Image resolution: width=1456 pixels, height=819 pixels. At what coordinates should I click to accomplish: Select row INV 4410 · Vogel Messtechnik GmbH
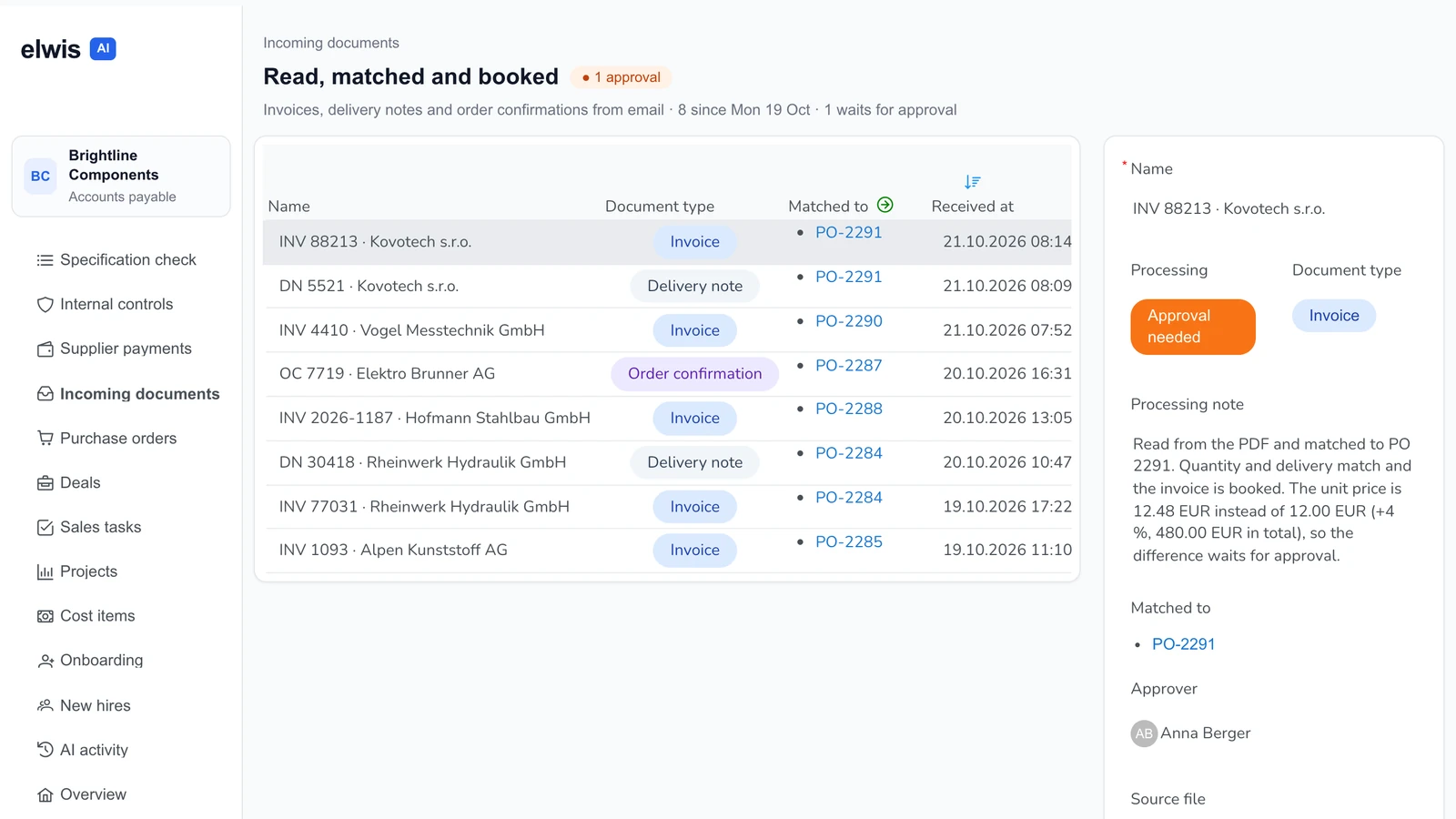(667, 330)
